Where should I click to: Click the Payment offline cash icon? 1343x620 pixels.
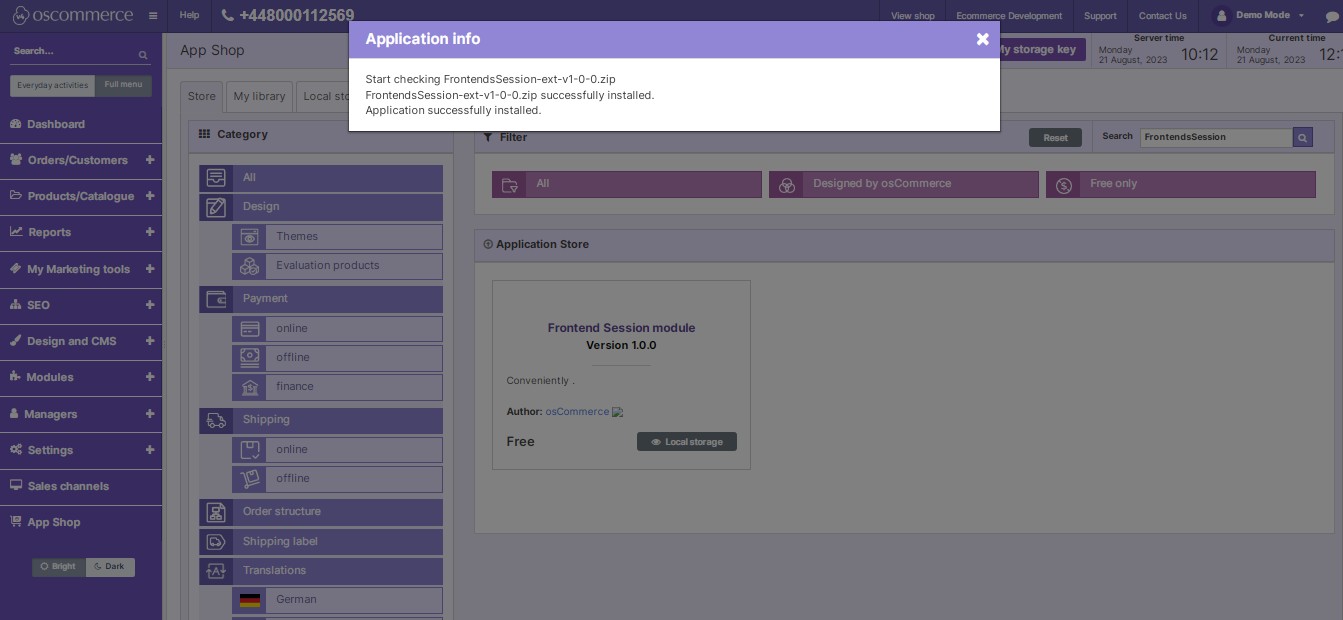click(x=249, y=358)
